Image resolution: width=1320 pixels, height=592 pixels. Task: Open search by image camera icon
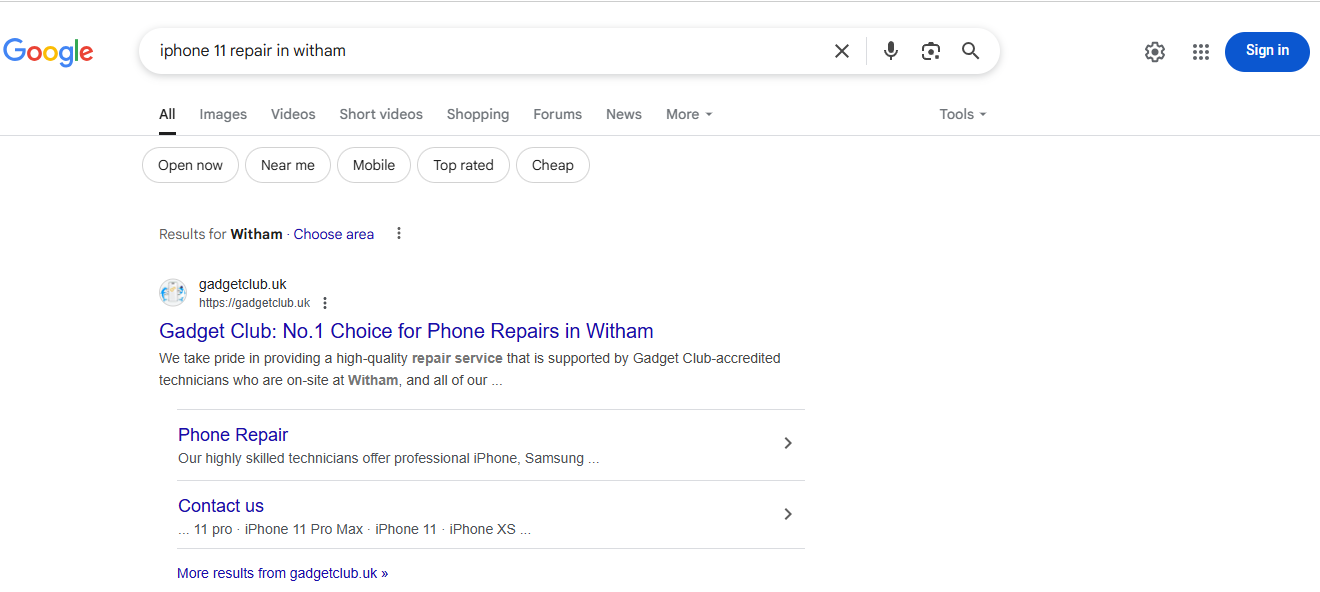pos(931,51)
